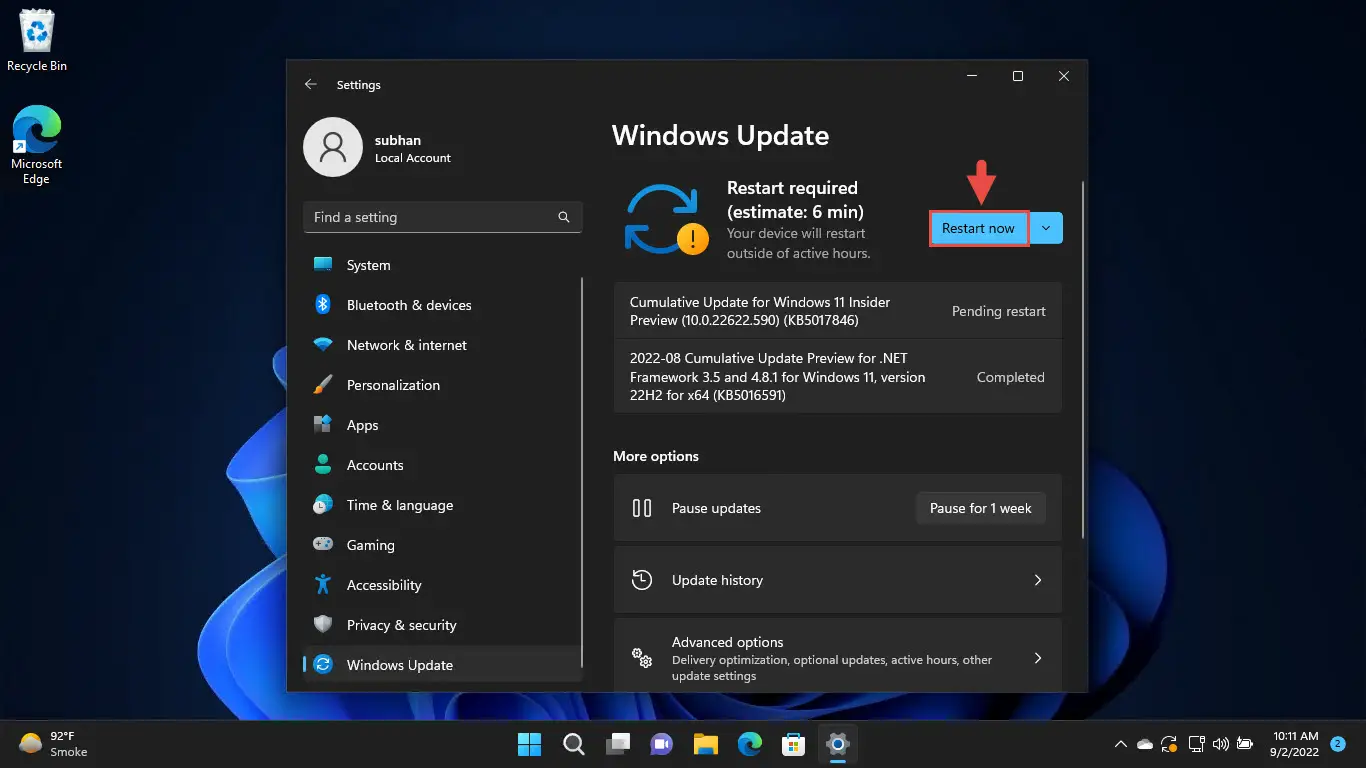Click the Windows Update sync status icon

tap(666, 219)
